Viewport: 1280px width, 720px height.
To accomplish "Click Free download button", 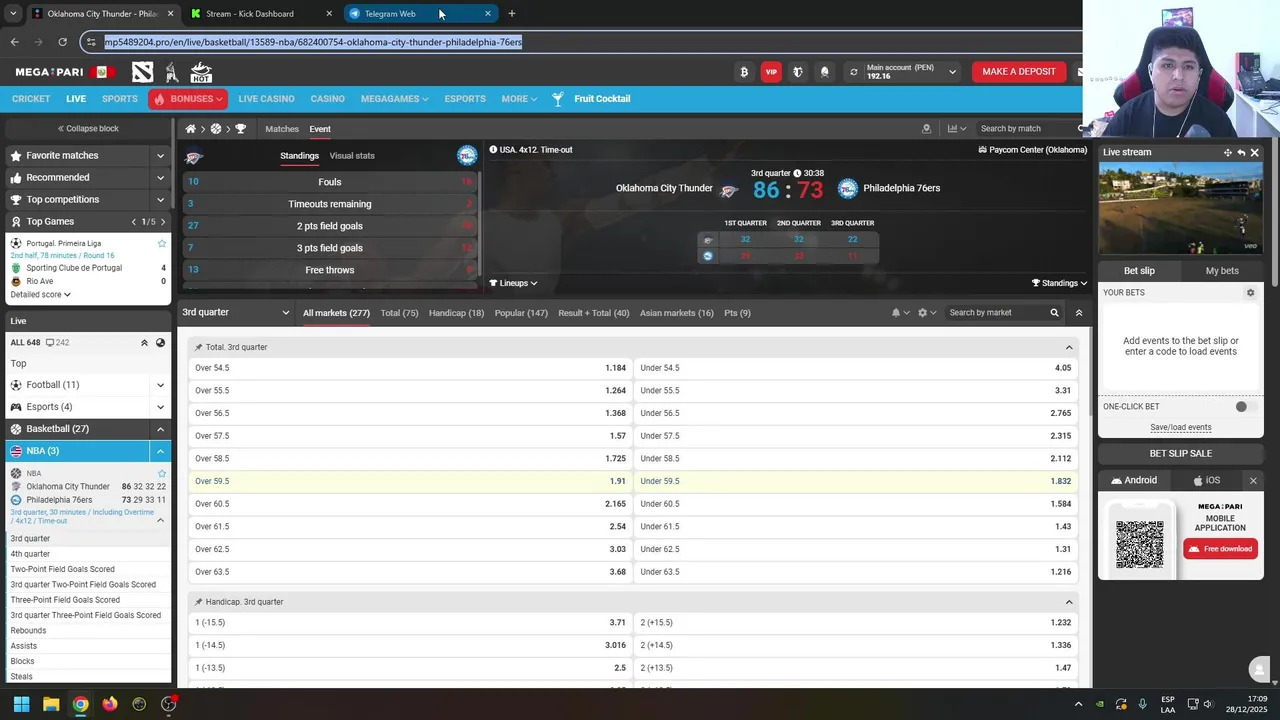I will (x=1220, y=549).
